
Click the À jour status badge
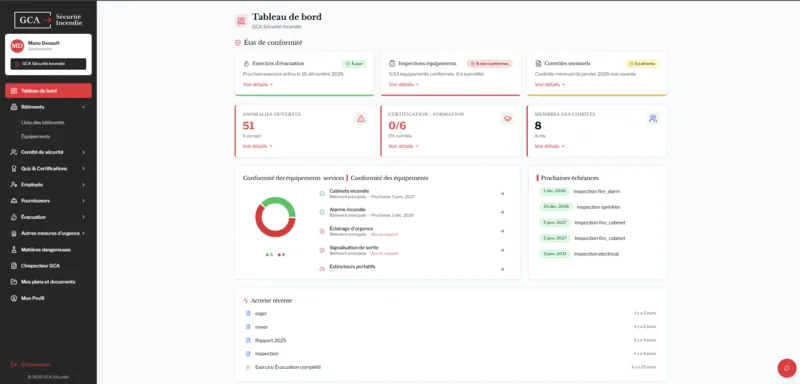pos(354,64)
